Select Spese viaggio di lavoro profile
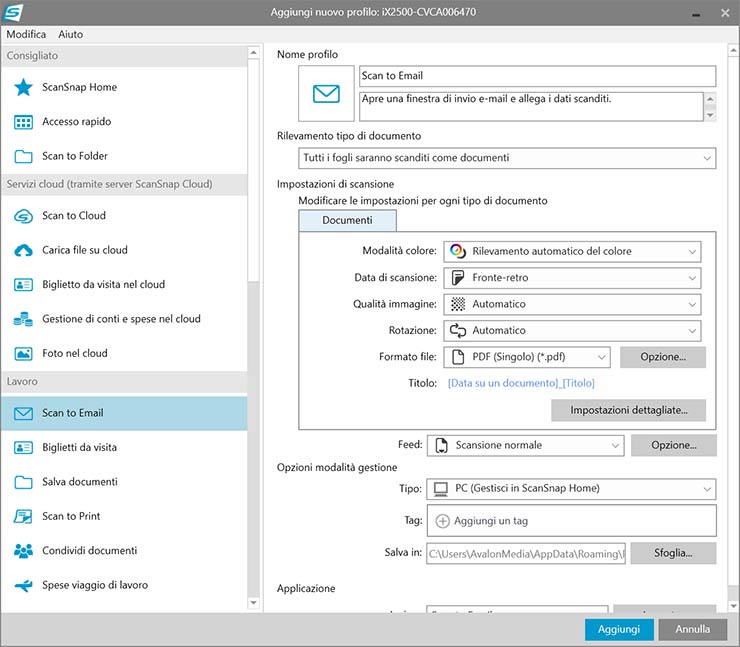The width and height of the screenshot is (740, 647). coord(124,586)
